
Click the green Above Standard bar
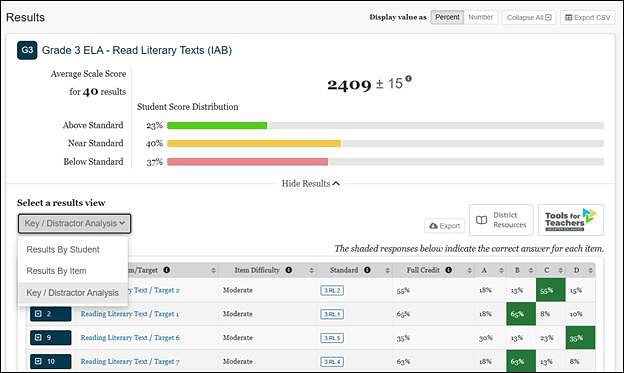pyautogui.click(x=217, y=126)
